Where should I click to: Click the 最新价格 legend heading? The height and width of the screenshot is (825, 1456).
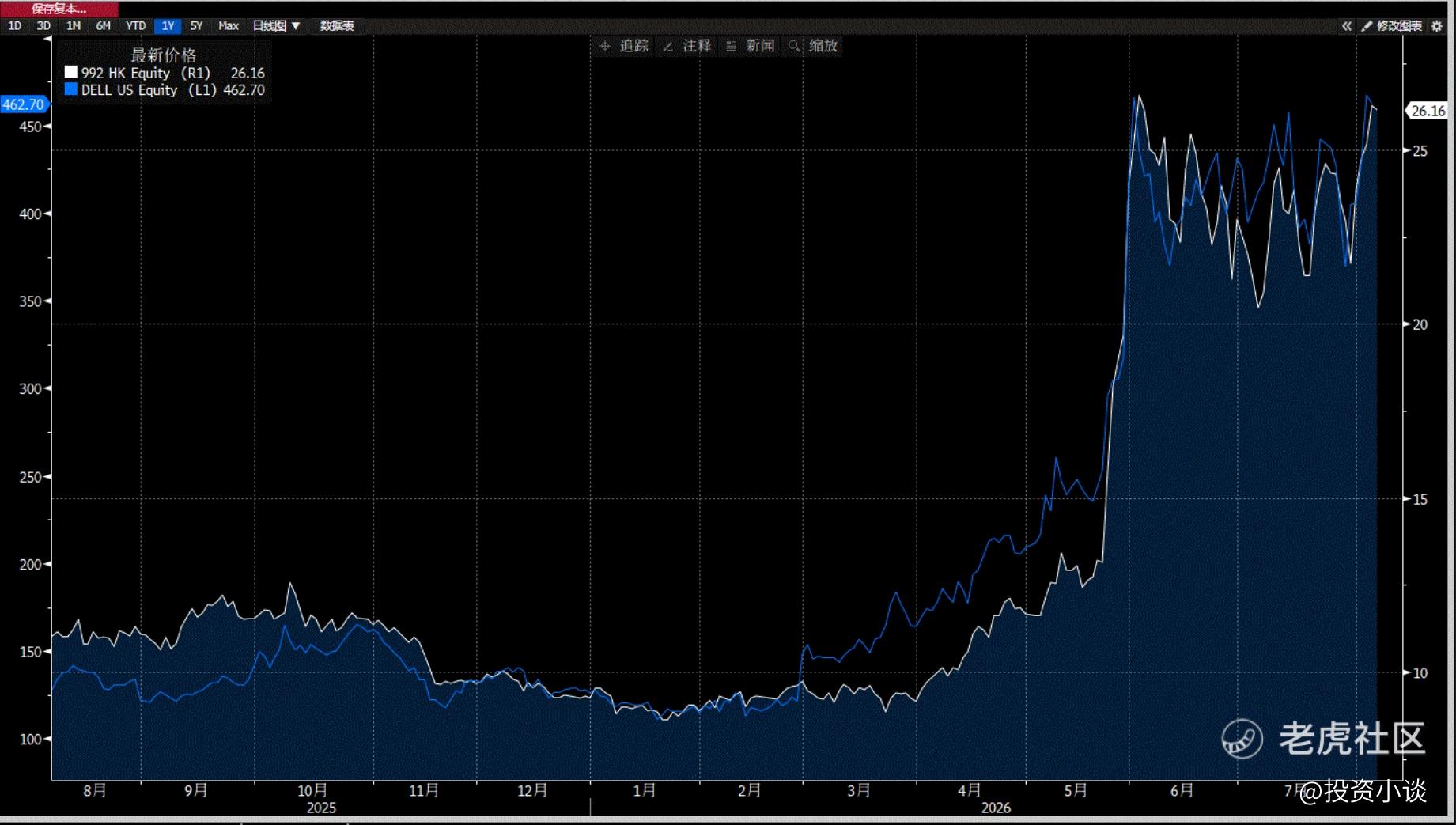click(x=164, y=55)
